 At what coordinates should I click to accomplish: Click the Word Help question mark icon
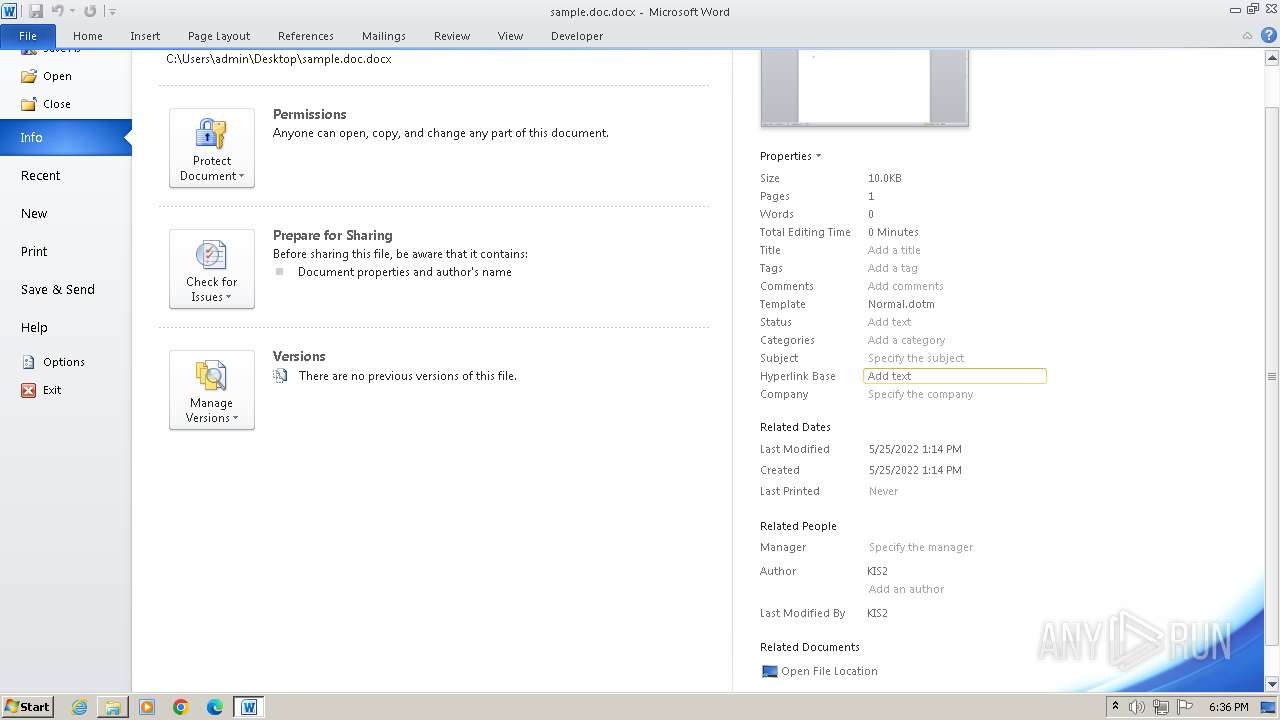point(1269,35)
